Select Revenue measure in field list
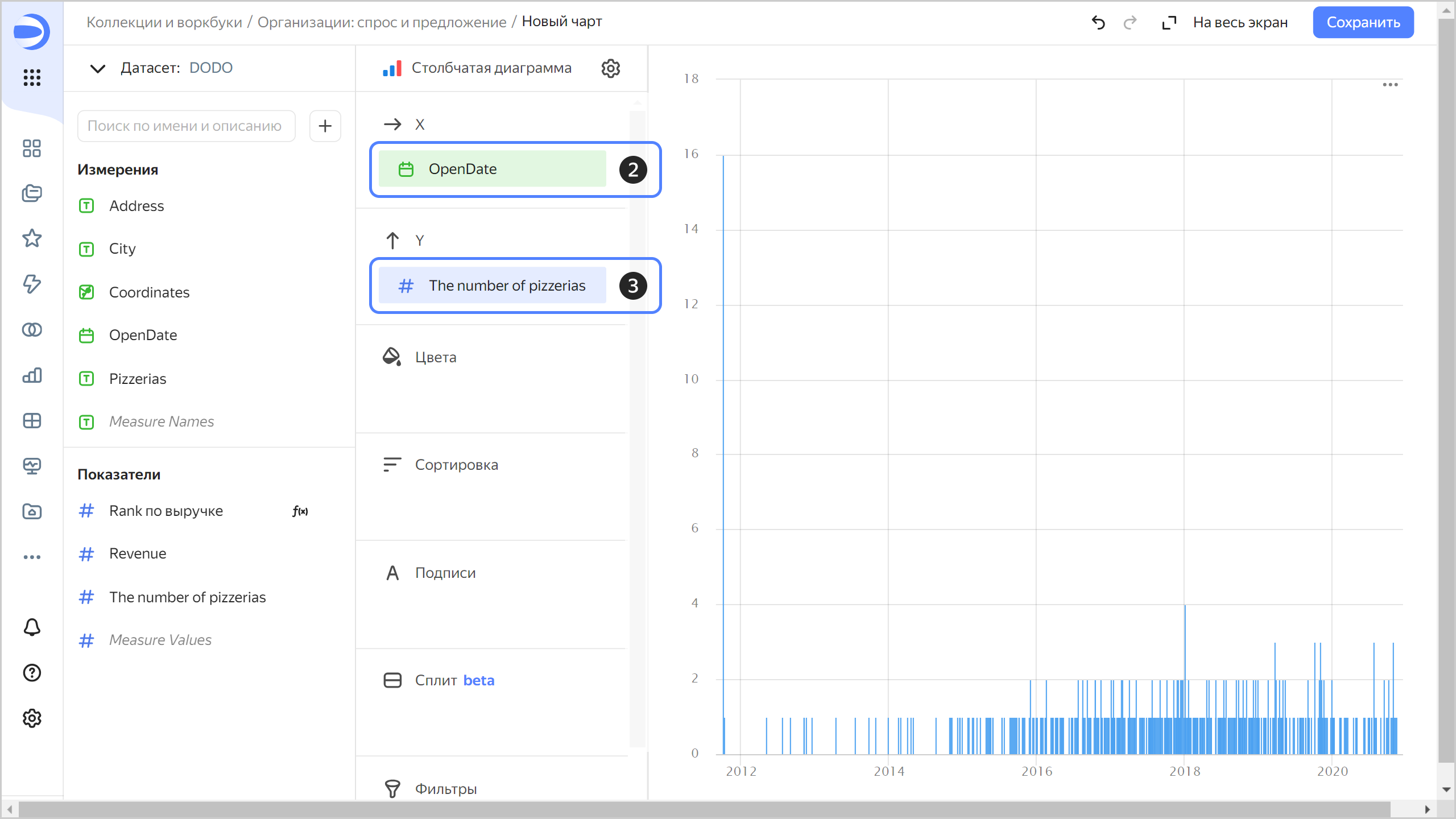Image resolution: width=1456 pixels, height=819 pixels. (x=138, y=553)
